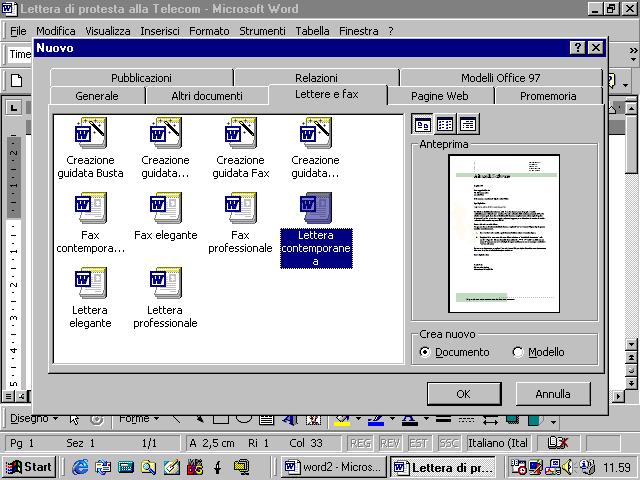Switch to list view
Screen dimensions: 640x480
445,124
